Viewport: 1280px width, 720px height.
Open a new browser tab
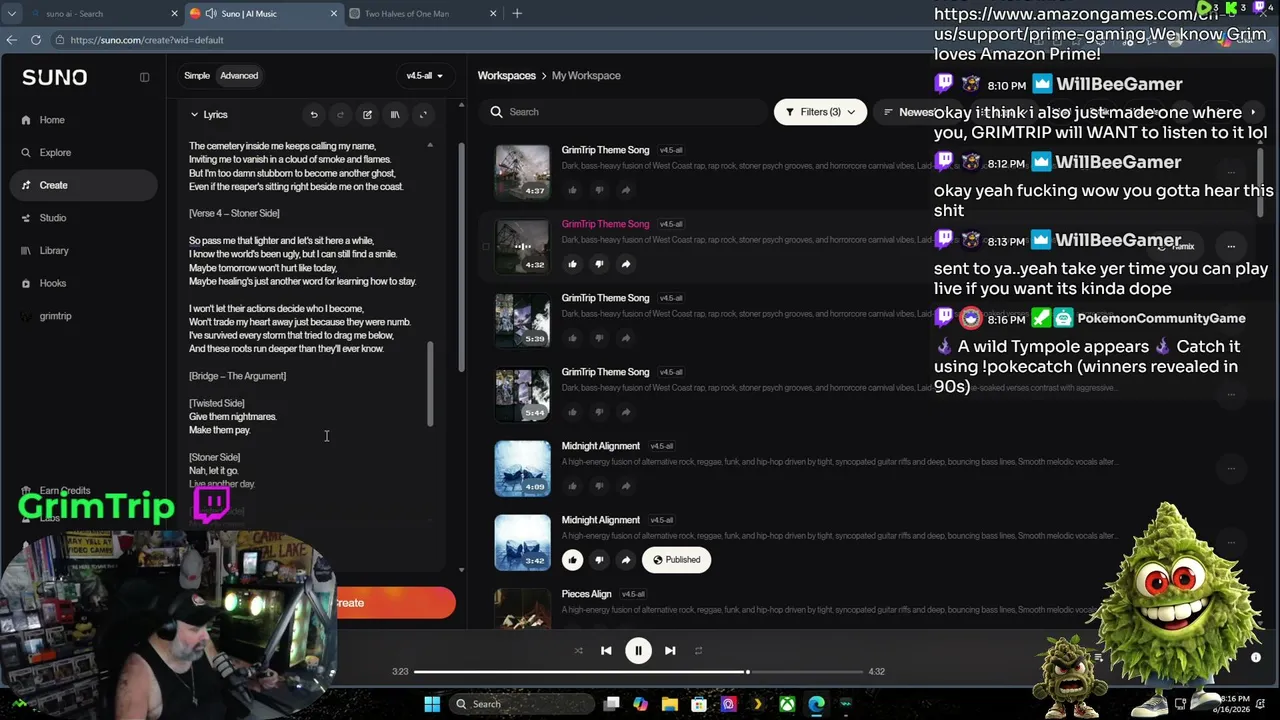click(517, 14)
